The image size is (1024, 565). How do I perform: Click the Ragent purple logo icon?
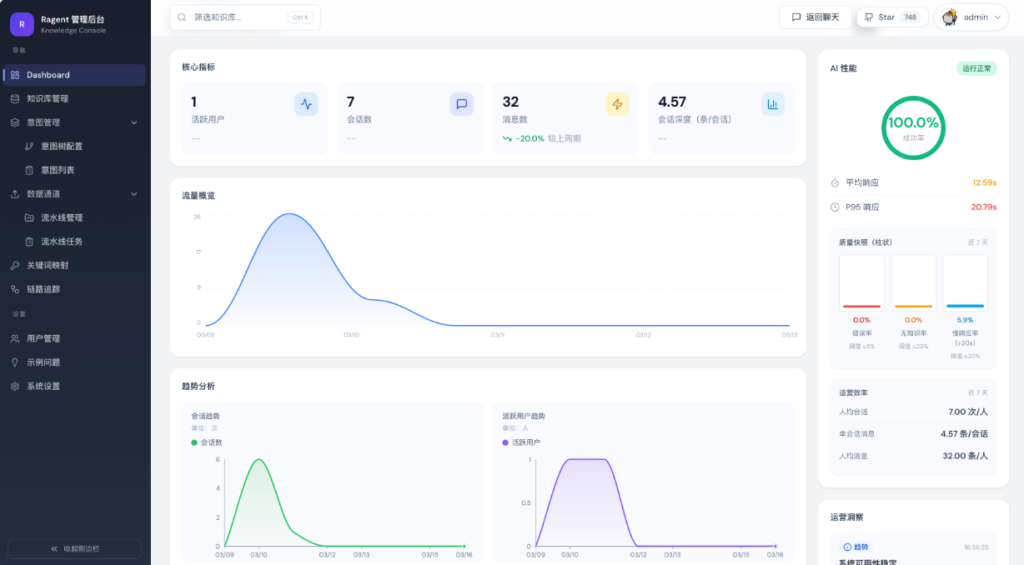(22, 24)
